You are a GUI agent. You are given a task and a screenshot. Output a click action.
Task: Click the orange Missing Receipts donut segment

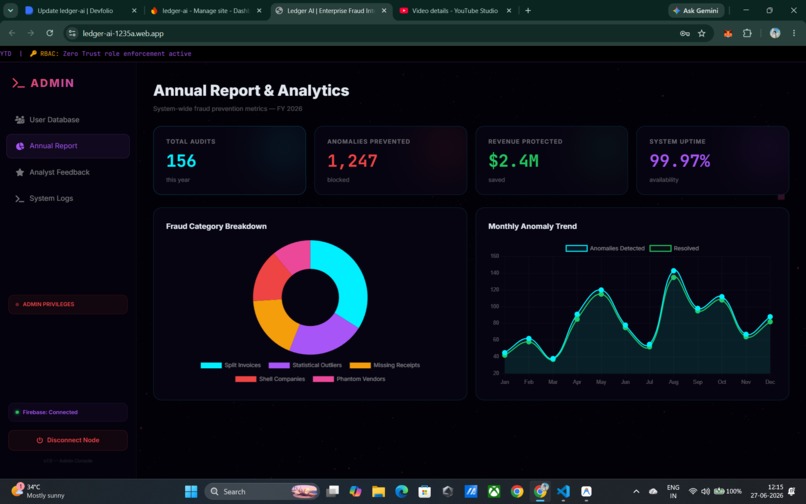(272, 321)
